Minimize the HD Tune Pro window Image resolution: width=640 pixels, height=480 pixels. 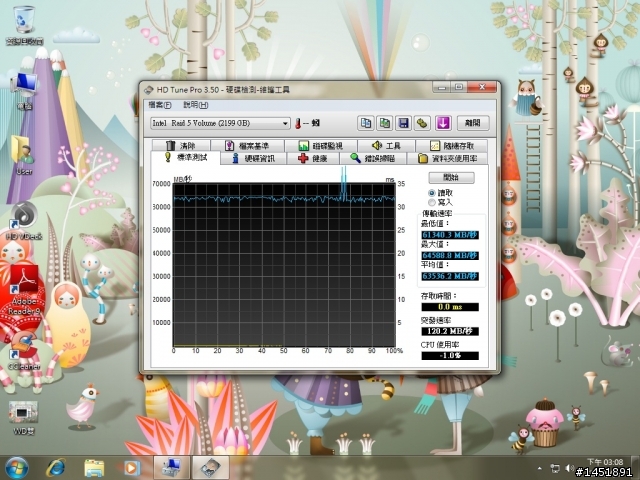tap(442, 87)
